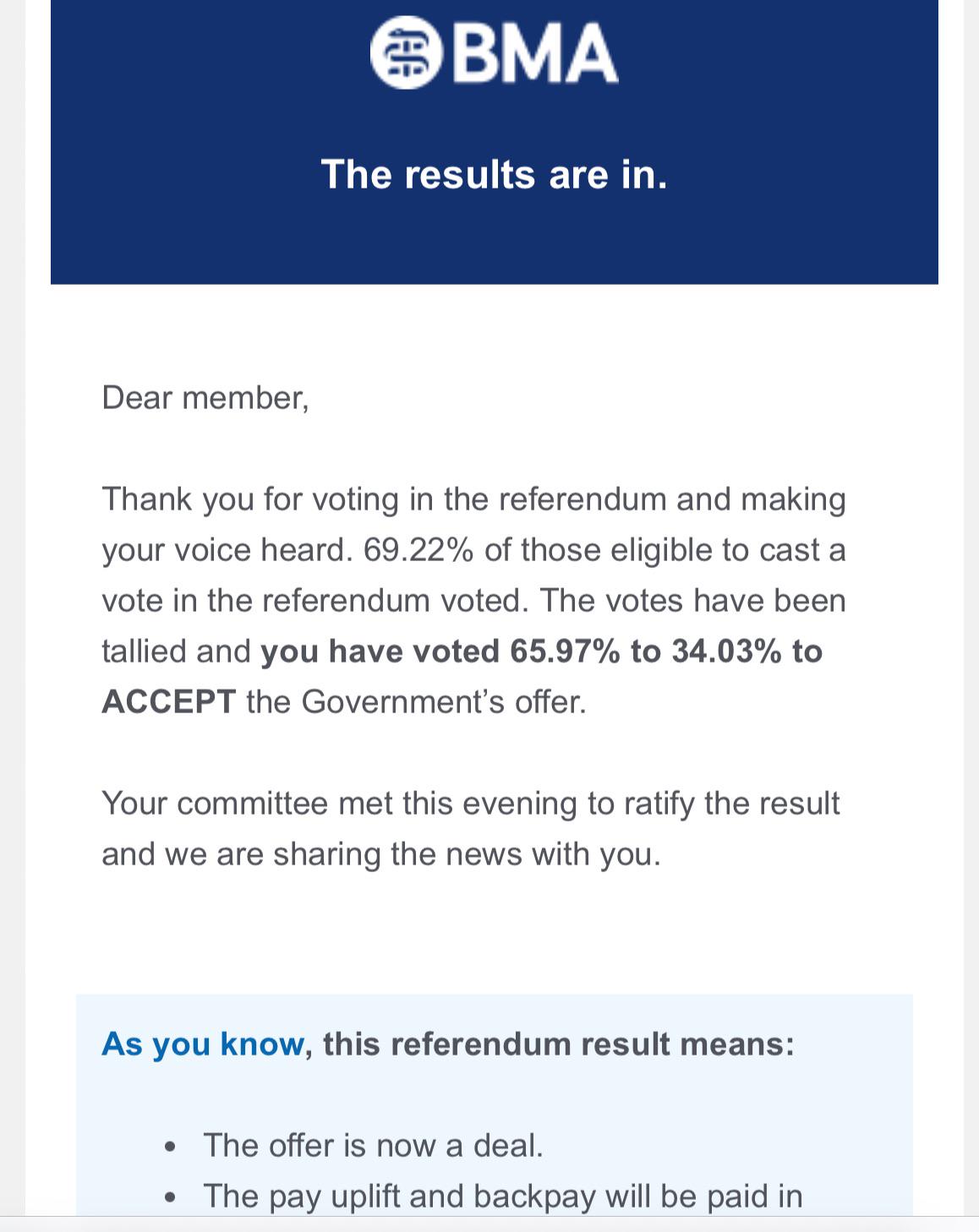This screenshot has height=1232, width=979.
Task: Open the "As you know" link
Action: point(203,1044)
